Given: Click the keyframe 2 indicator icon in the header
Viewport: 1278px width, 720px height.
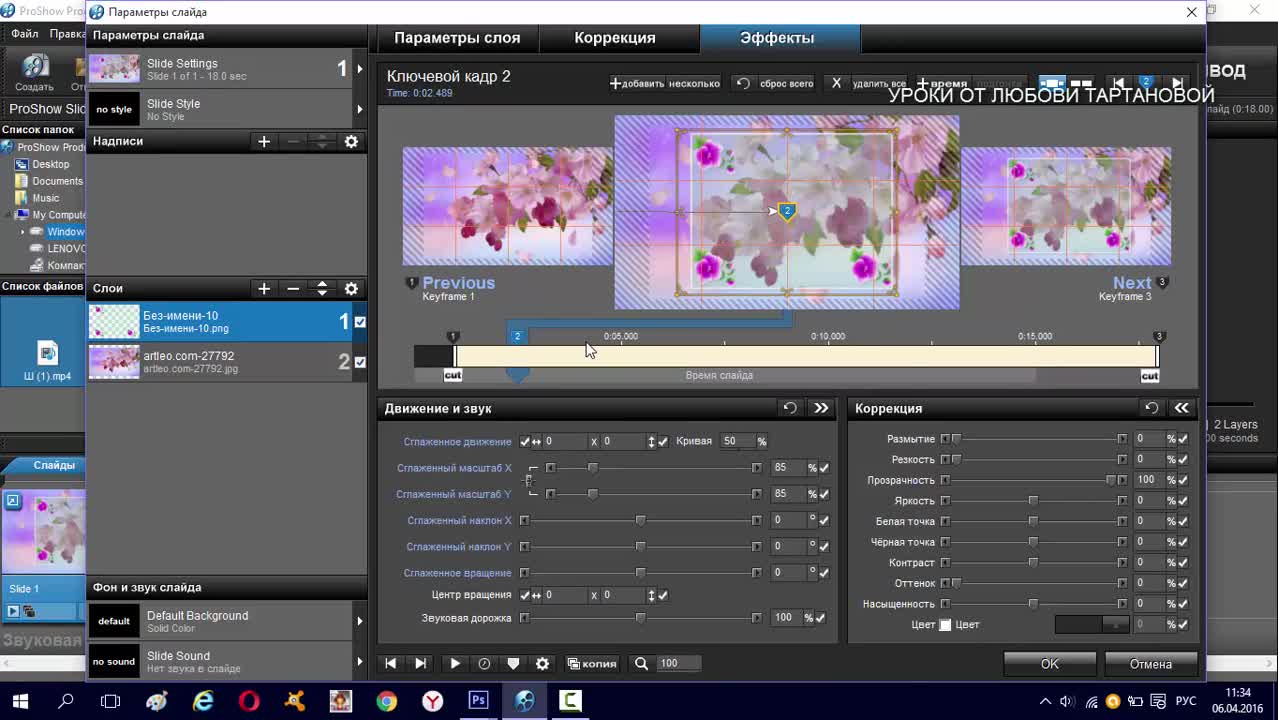Looking at the screenshot, I should point(1147,83).
